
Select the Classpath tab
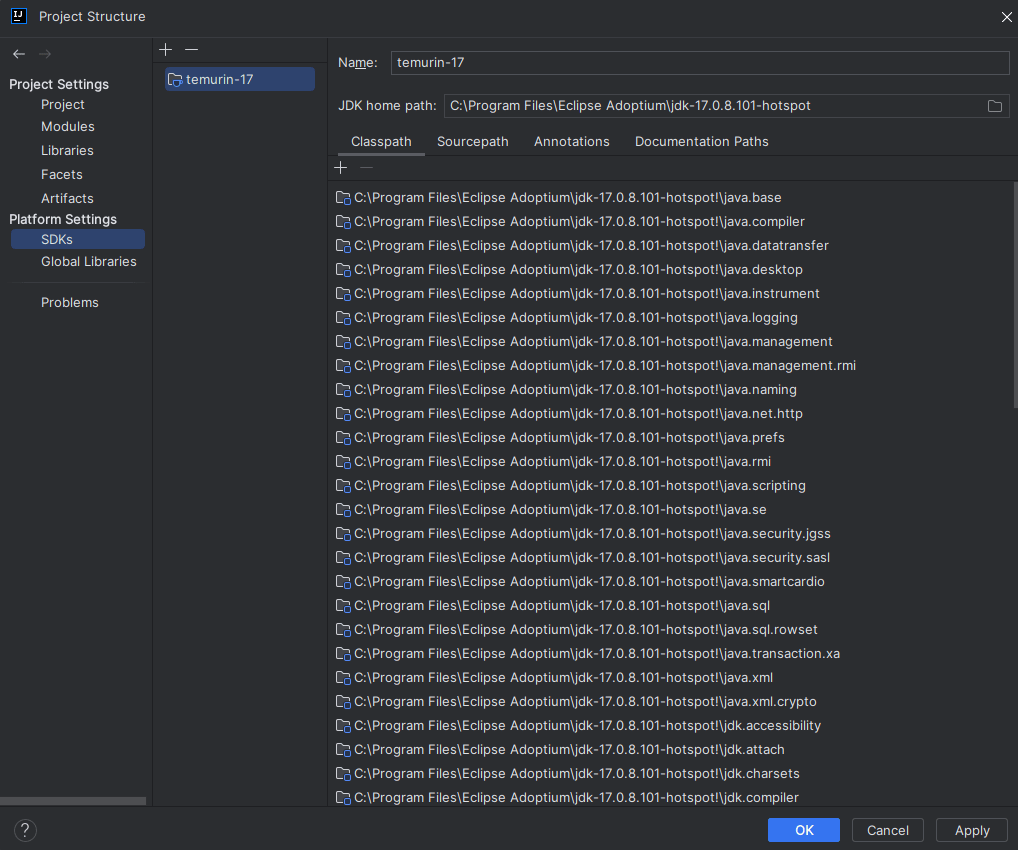click(x=381, y=142)
